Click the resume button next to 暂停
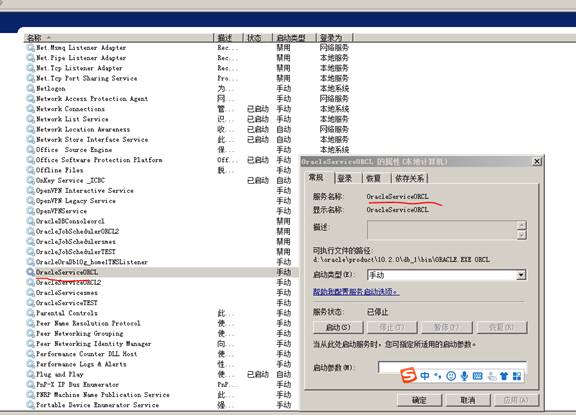576x415 pixels. point(502,327)
